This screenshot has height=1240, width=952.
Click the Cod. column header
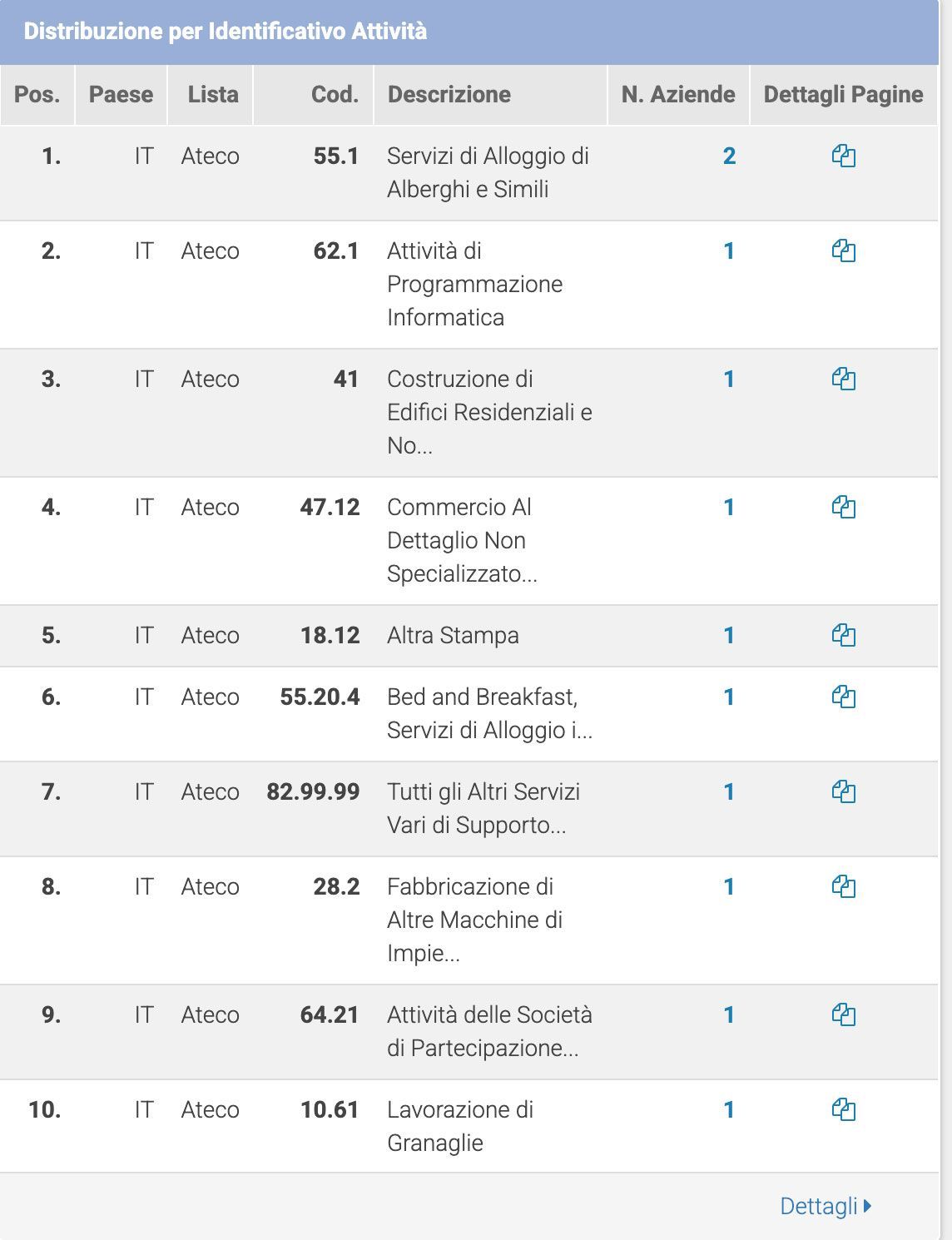point(335,95)
